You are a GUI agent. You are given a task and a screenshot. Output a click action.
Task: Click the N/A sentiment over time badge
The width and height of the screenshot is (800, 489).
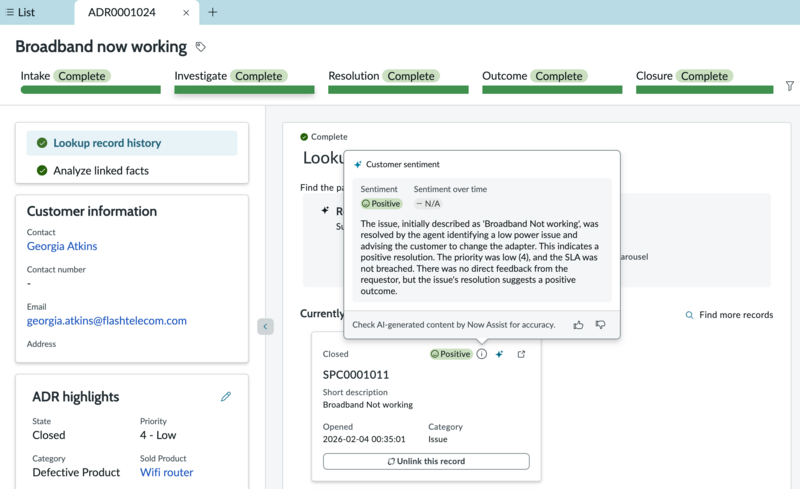(428, 204)
